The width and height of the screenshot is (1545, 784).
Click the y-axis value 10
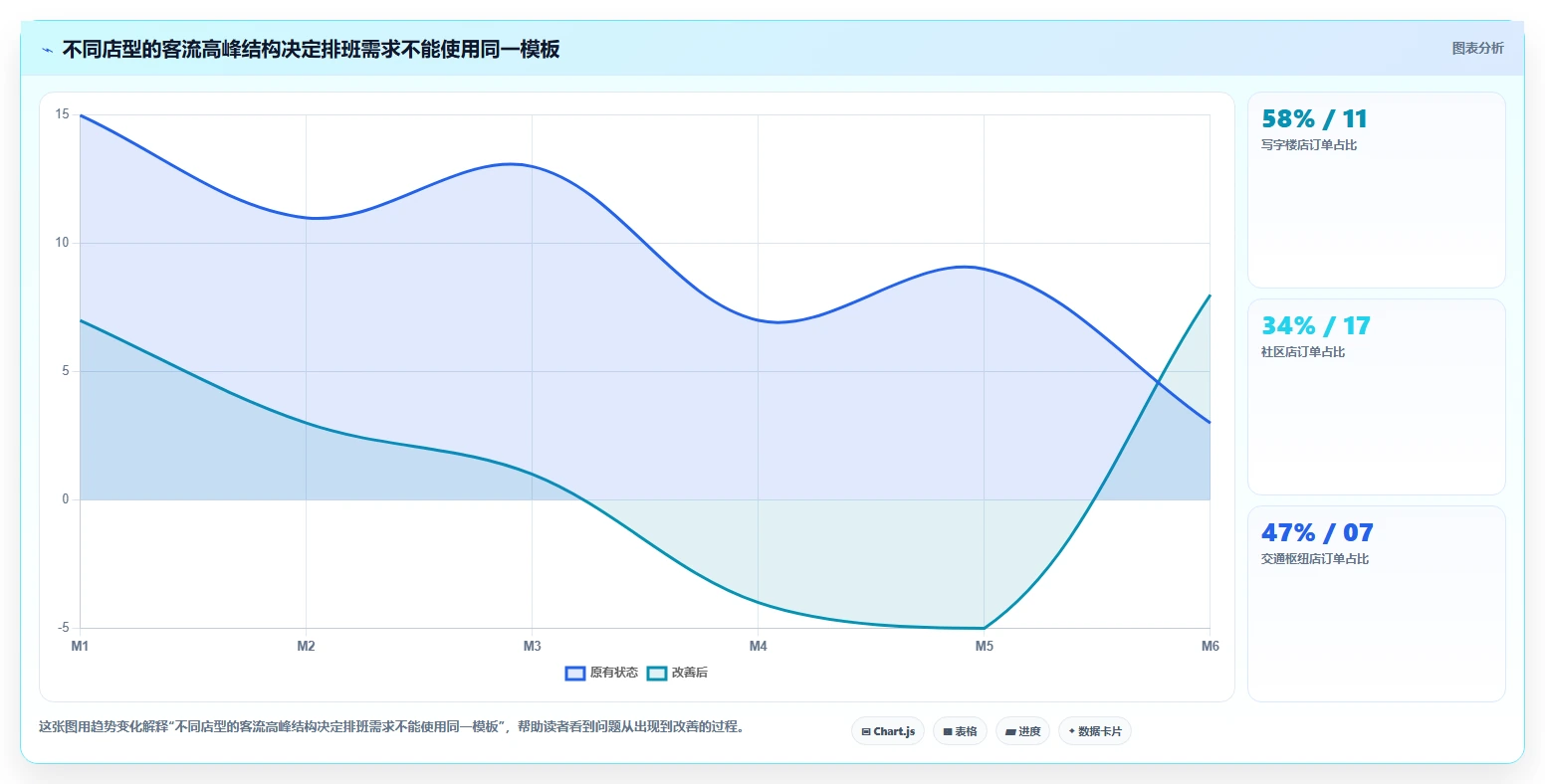click(x=63, y=243)
